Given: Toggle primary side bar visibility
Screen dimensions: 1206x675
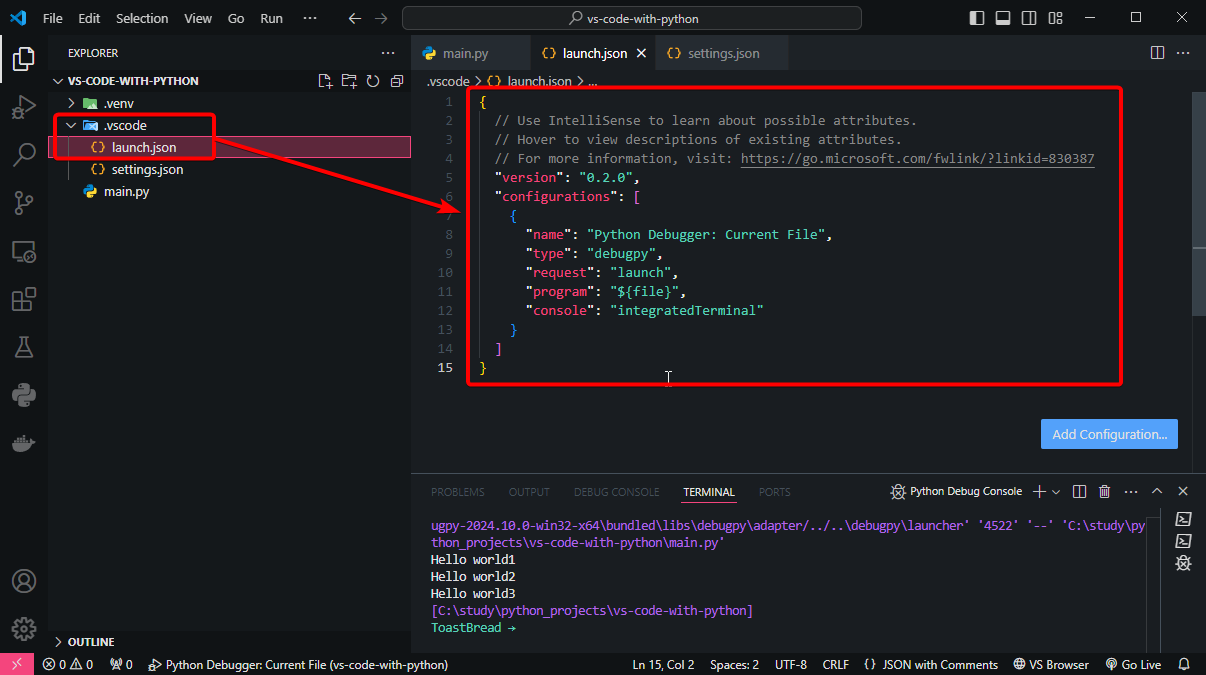Looking at the screenshot, I should pos(977,18).
